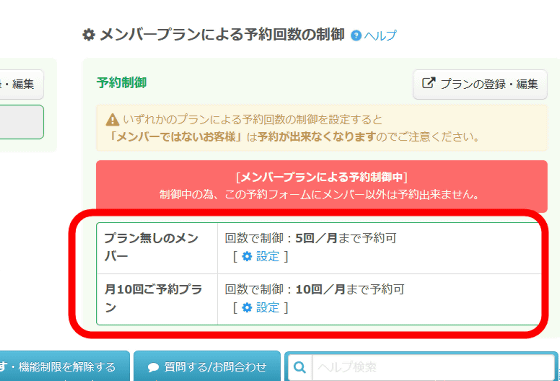Click 質問する/お問合わせ button

click(207, 366)
